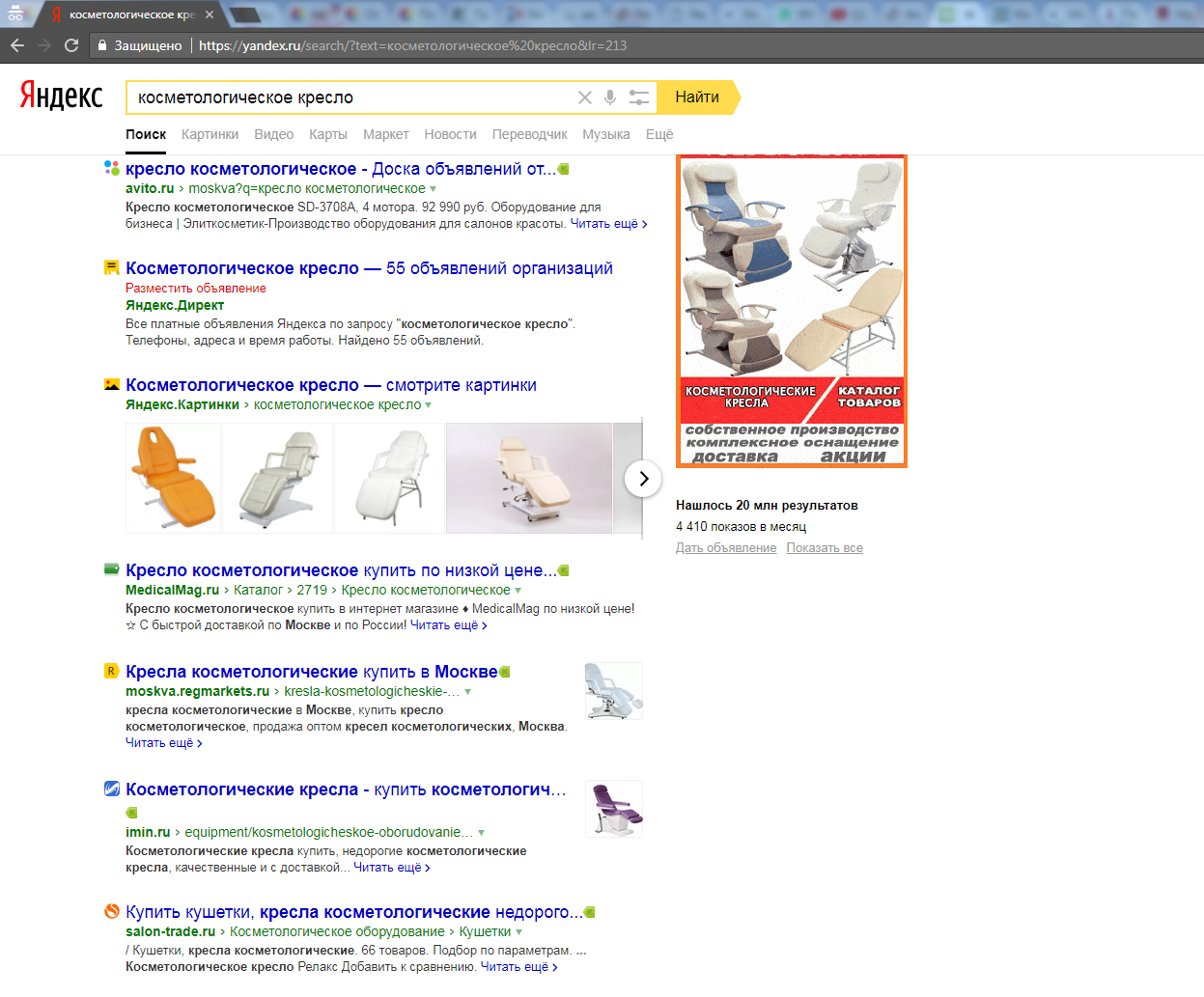This screenshot has width=1204, height=997.
Task: Select the active Поиск tab
Action: [146, 134]
